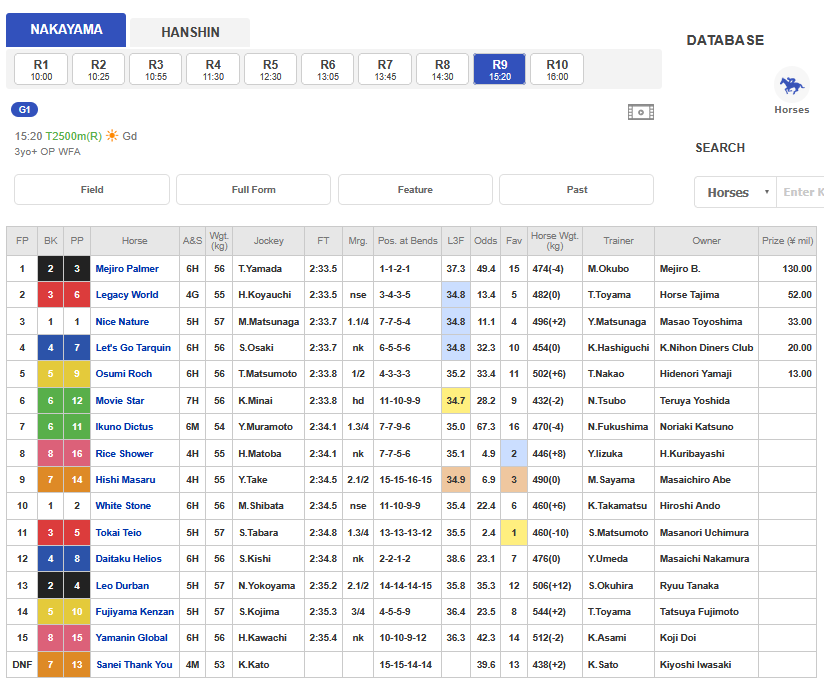Viewport: 824px width, 687px height.
Task: Click the Pos. at Bends column header
Action: 407,241
